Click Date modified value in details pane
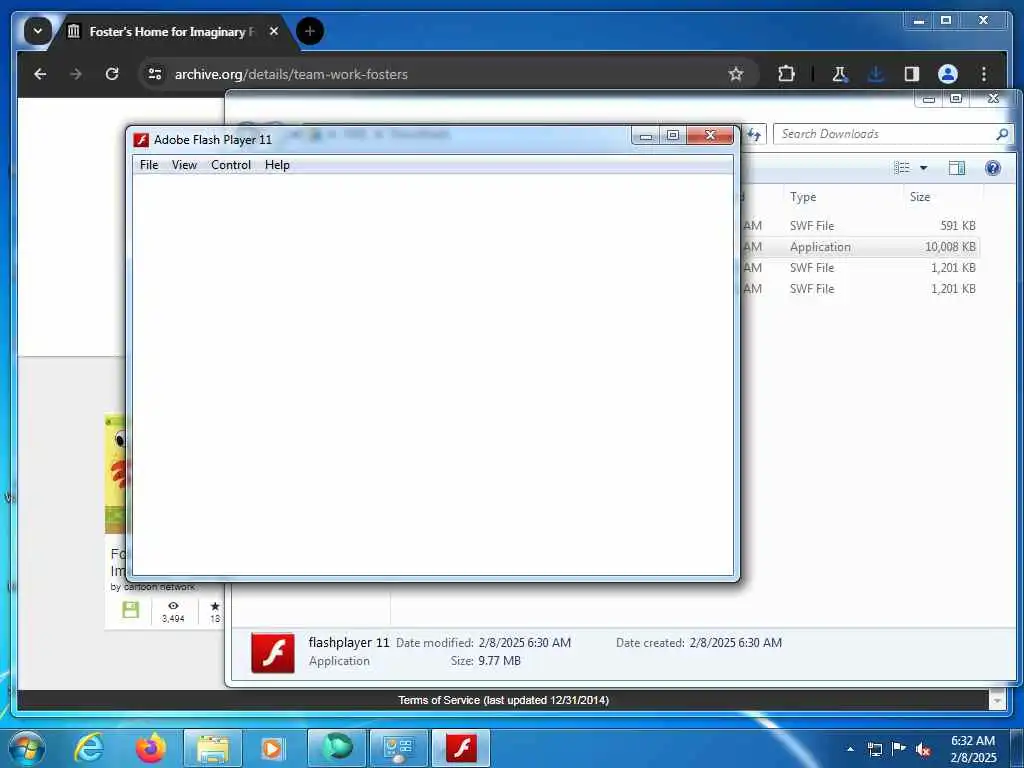This screenshot has height=768, width=1024. tap(524, 643)
